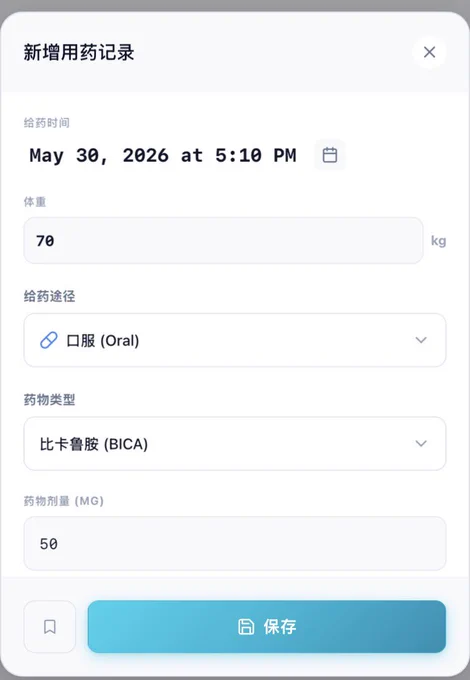Screen dimensions: 470x680
Task: Open the 比卡鲁胺 (BICA) drug selector
Action: 235,444
